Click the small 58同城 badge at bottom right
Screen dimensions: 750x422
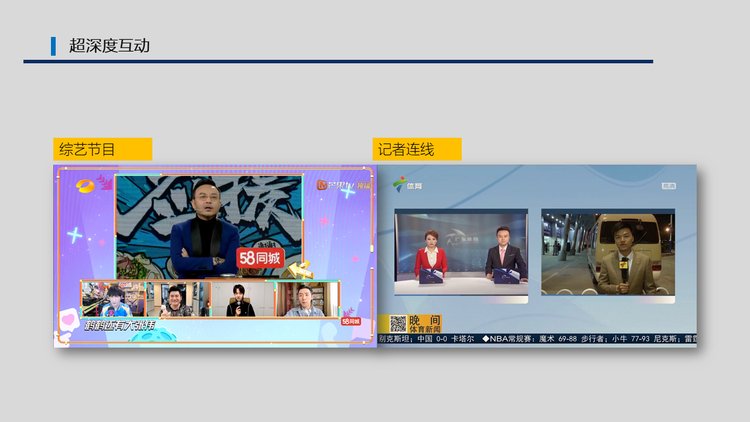click(x=350, y=321)
